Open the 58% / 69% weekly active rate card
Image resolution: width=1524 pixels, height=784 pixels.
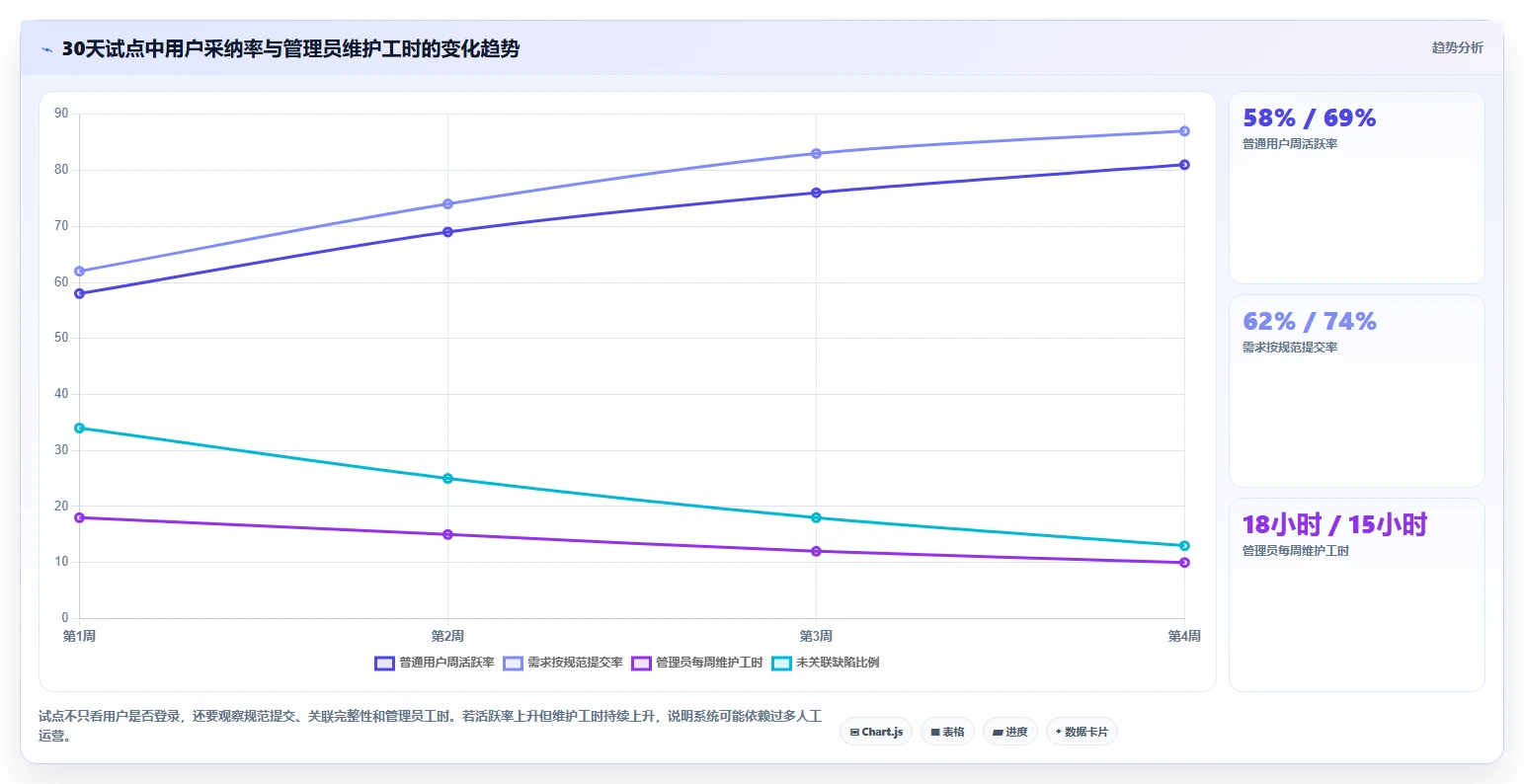pyautogui.click(x=1356, y=188)
